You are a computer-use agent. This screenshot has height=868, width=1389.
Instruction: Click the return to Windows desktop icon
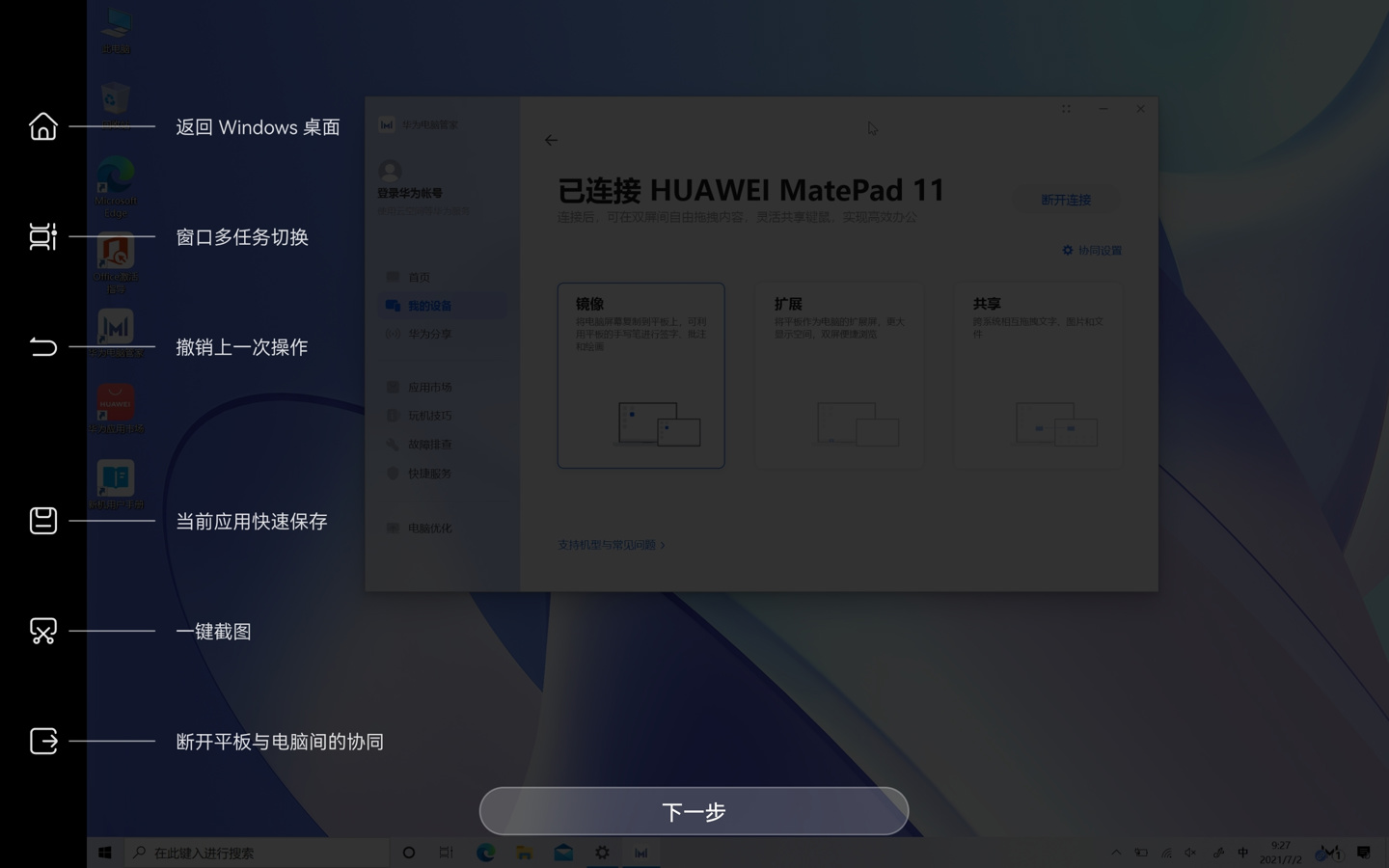43,126
